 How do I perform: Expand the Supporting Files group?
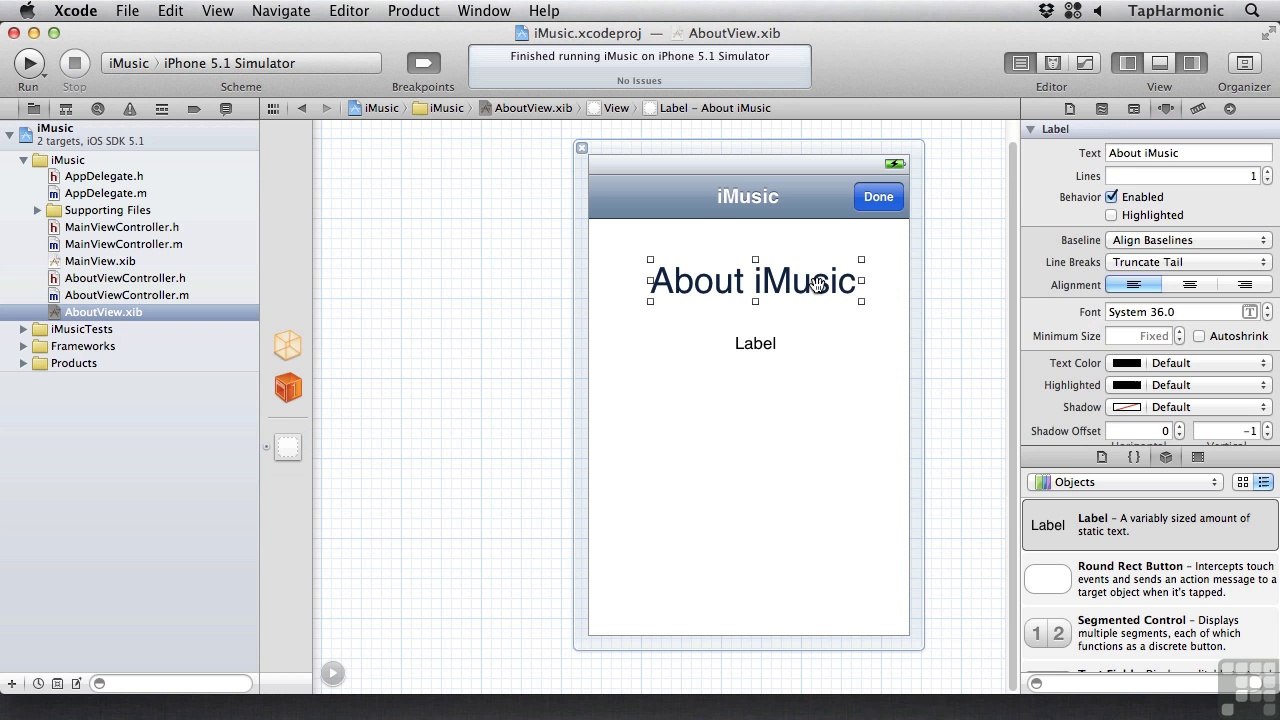tap(38, 210)
